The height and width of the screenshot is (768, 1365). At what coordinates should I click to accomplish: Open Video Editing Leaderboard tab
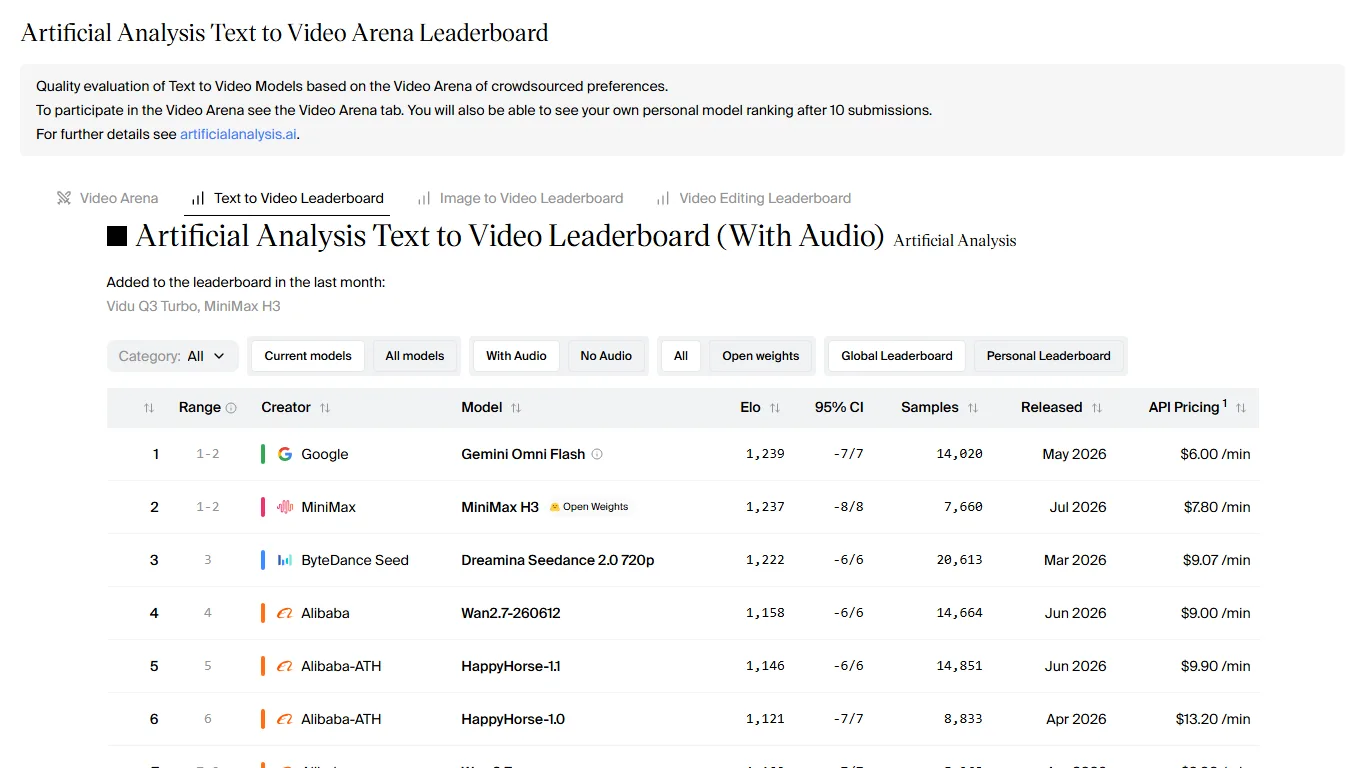coord(753,198)
